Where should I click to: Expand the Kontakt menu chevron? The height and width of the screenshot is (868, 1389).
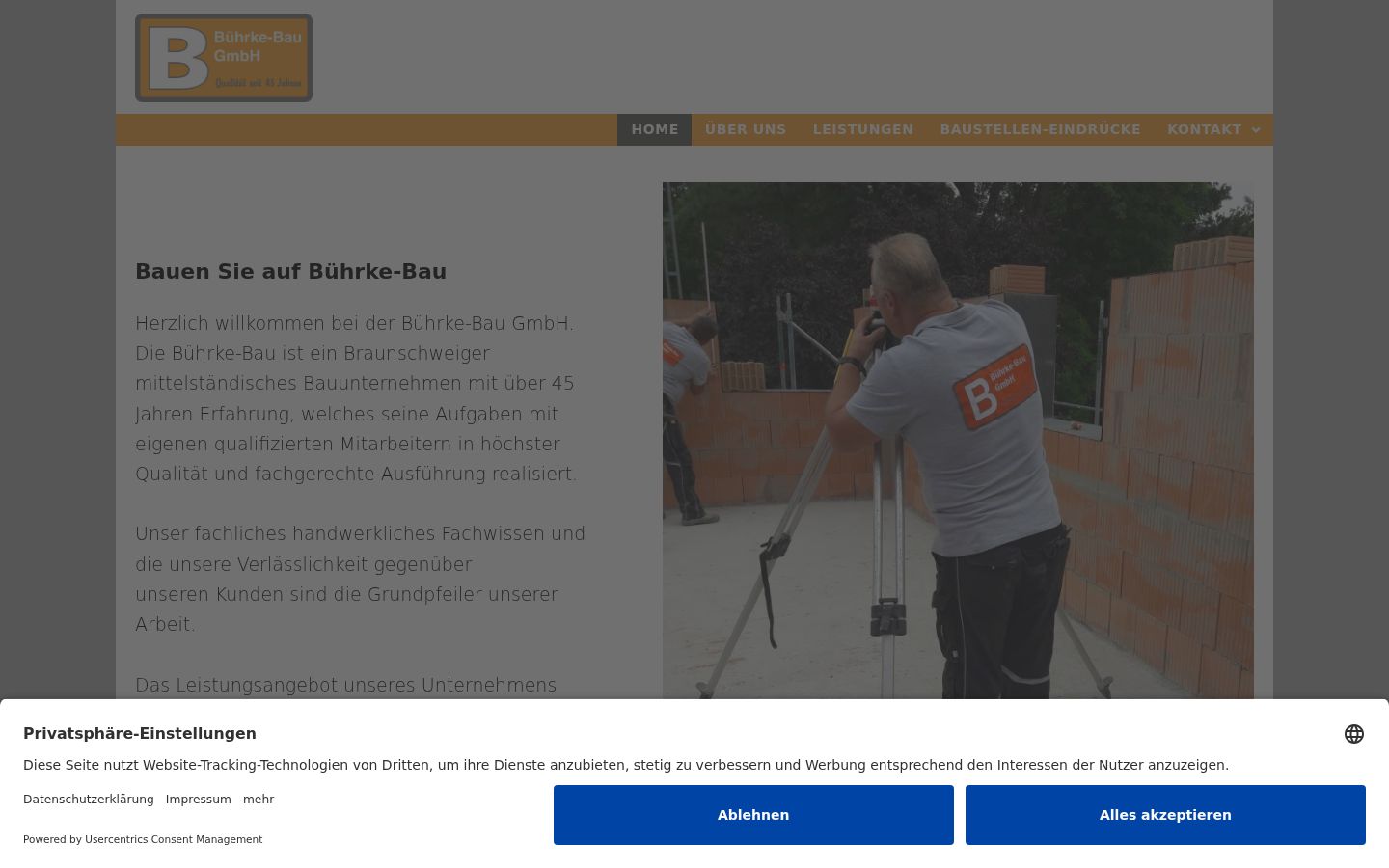click(1256, 130)
